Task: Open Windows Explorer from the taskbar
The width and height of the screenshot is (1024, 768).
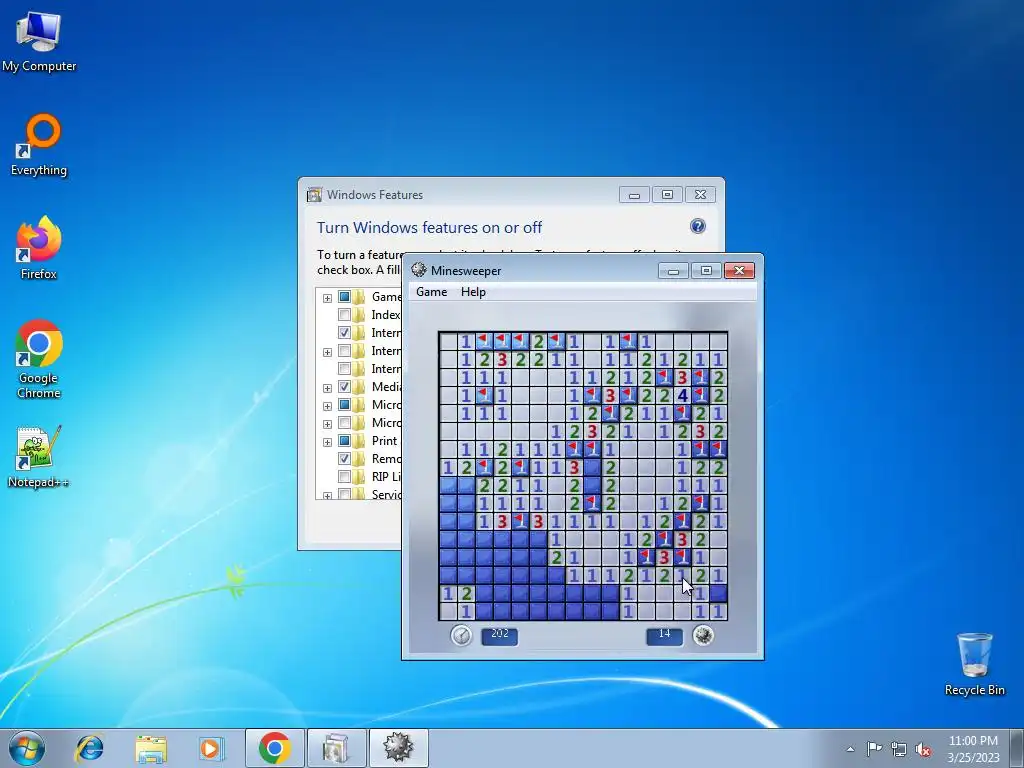Action: click(x=151, y=748)
